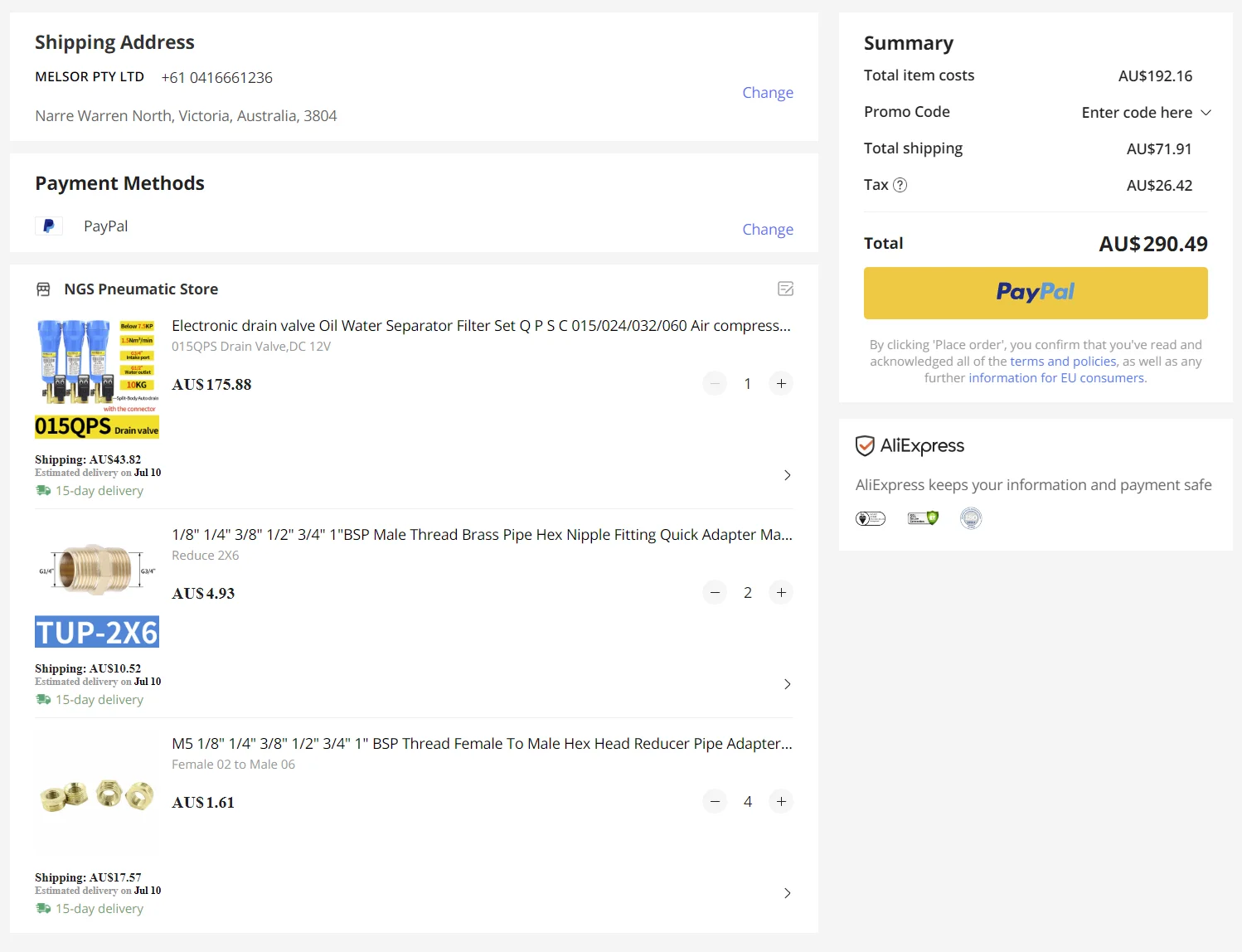
Task: Open information for EU consumers link
Action: 1056,378
